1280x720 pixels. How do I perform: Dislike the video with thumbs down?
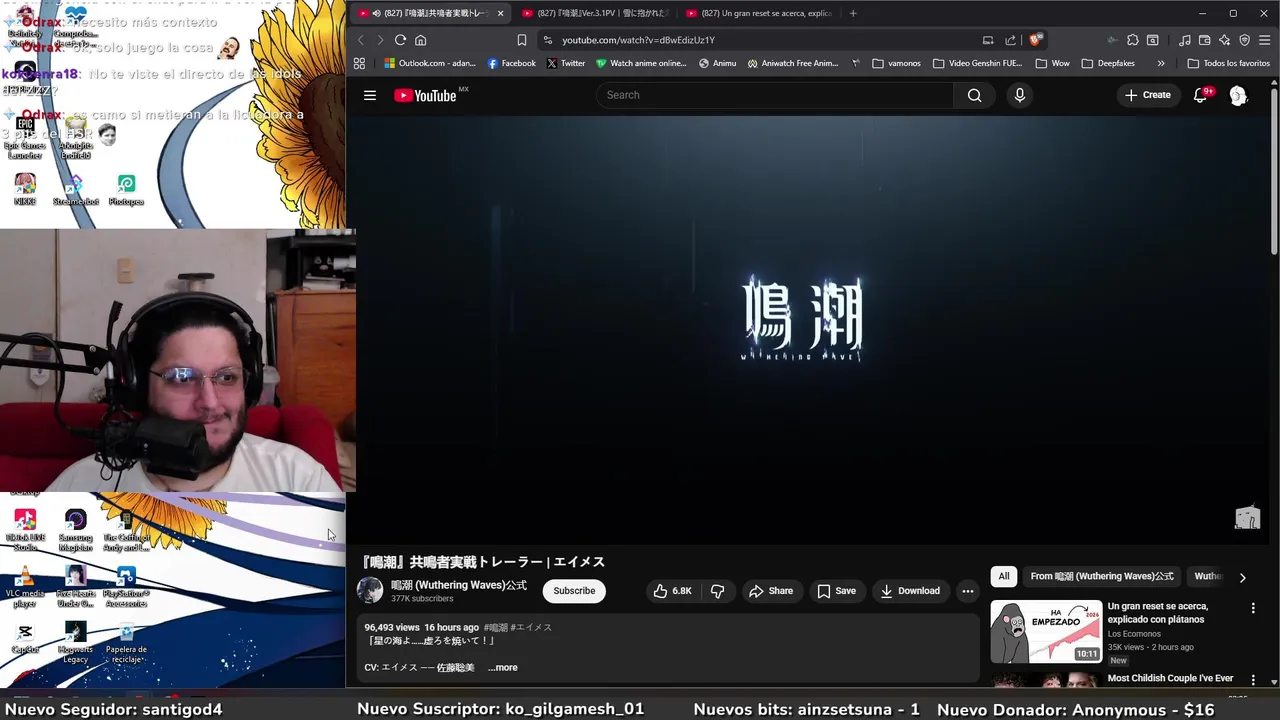718,591
